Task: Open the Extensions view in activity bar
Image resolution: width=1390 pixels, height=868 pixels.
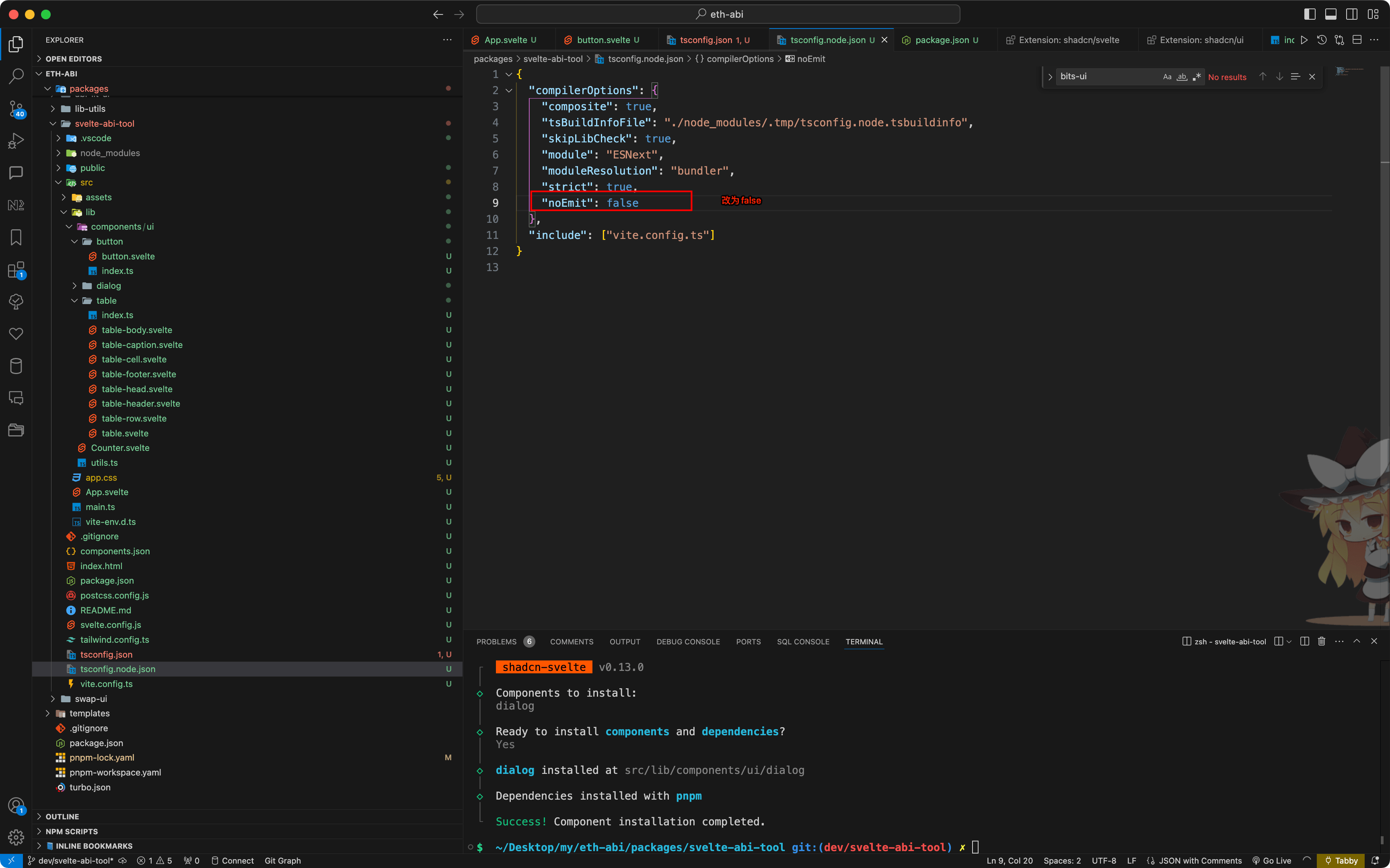Action: point(16,270)
